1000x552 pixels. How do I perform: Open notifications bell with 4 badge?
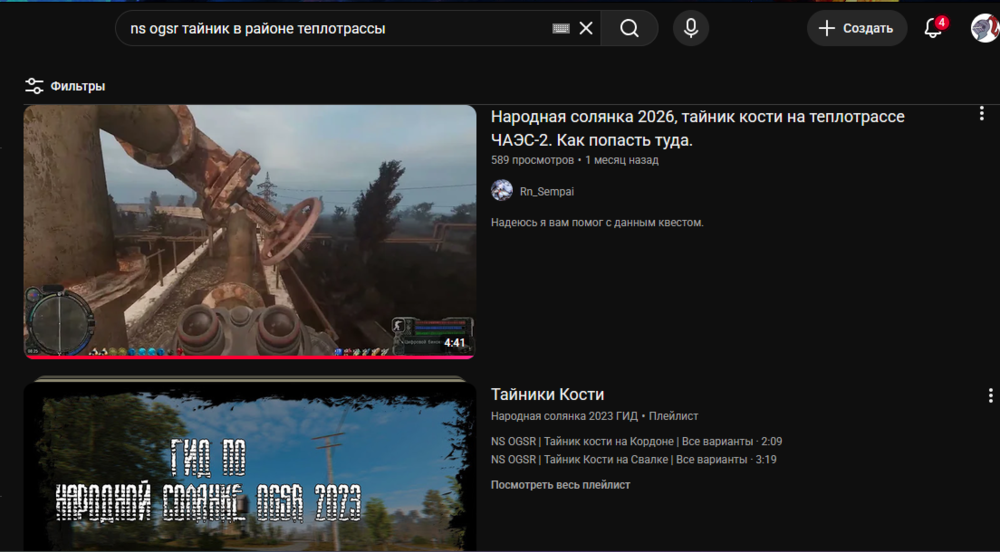[x=934, y=28]
